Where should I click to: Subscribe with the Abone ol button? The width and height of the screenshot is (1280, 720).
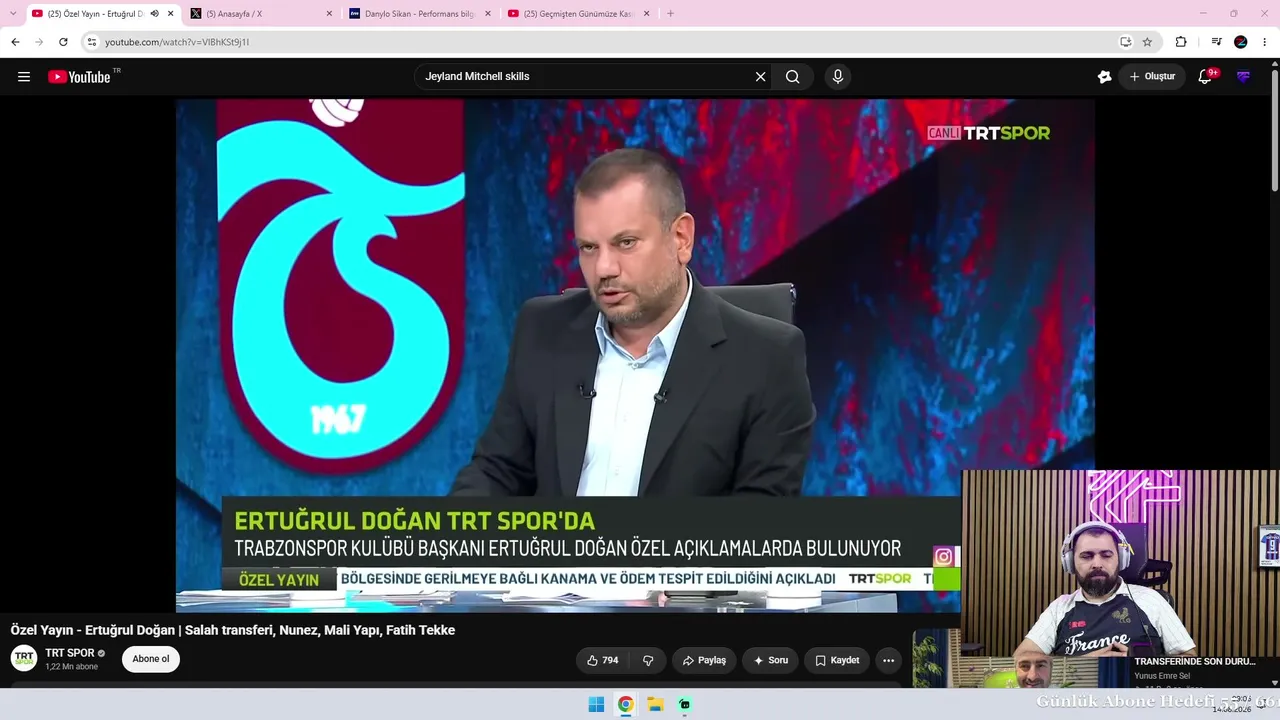pos(151,659)
